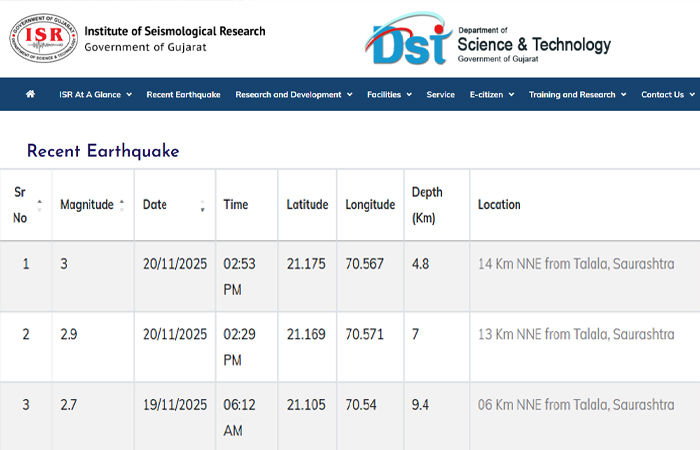Click Institute of Seismological Research title
The width and height of the screenshot is (700, 450).
(174, 31)
